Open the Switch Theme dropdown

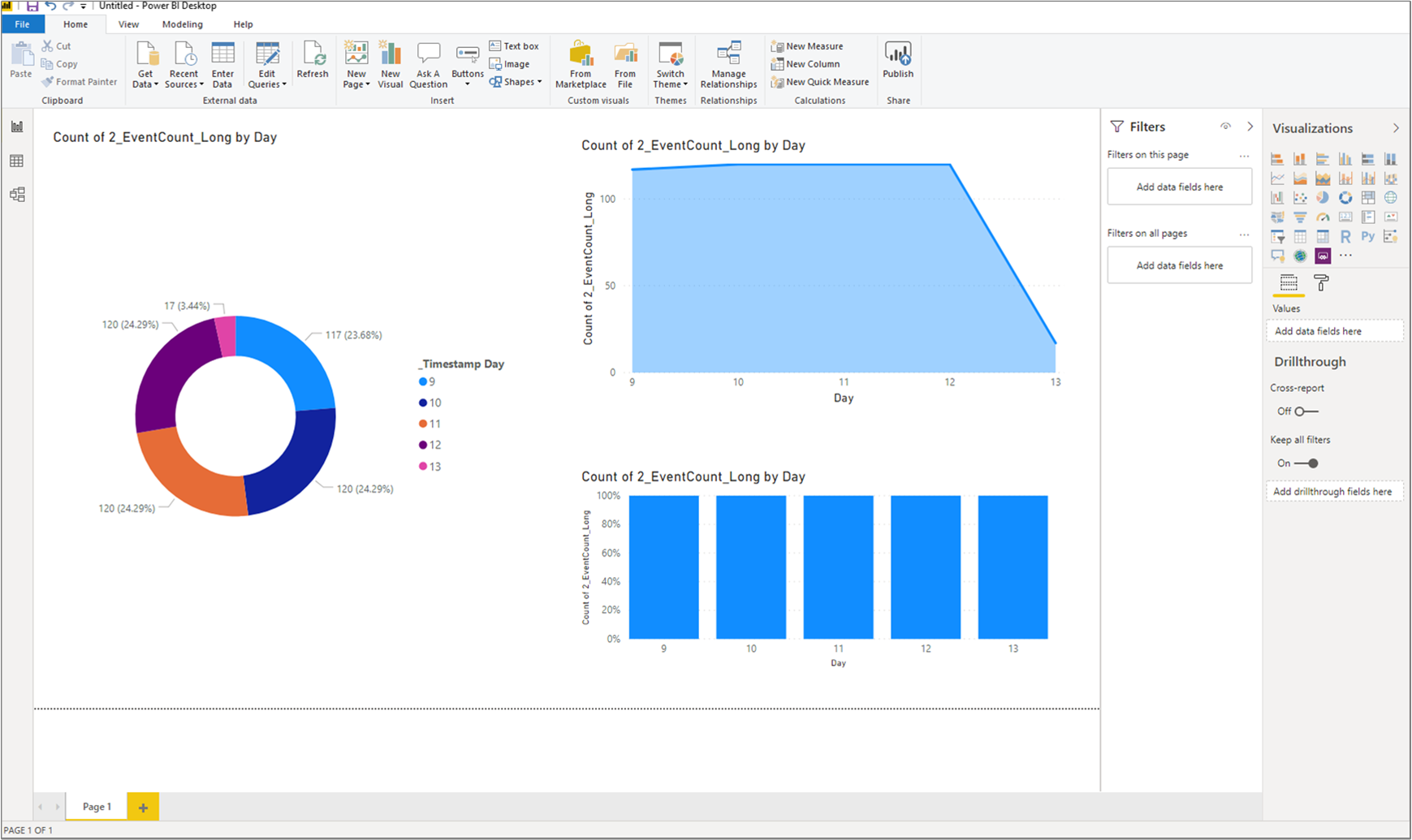coord(671,65)
